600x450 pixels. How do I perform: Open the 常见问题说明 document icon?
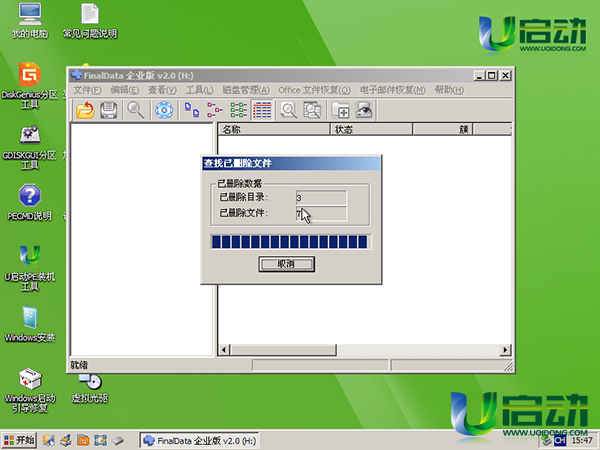[x=90, y=21]
